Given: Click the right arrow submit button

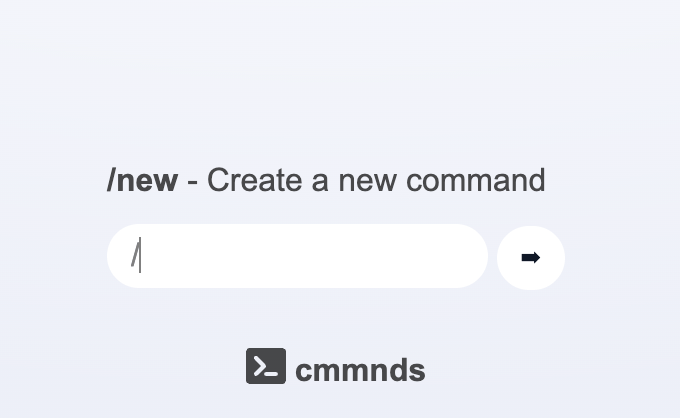Looking at the screenshot, I should [531, 258].
